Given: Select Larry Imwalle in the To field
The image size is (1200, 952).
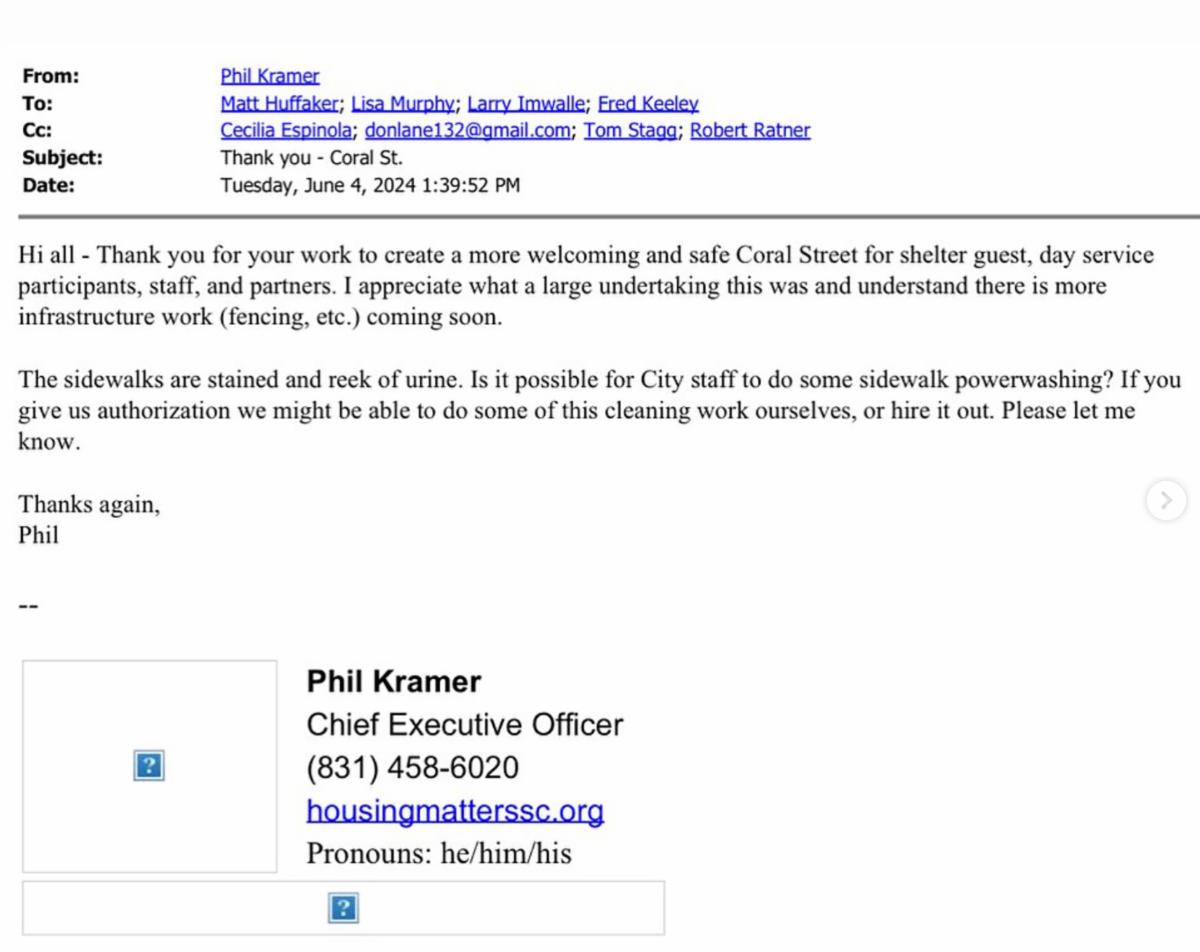Looking at the screenshot, I should pos(527,103).
